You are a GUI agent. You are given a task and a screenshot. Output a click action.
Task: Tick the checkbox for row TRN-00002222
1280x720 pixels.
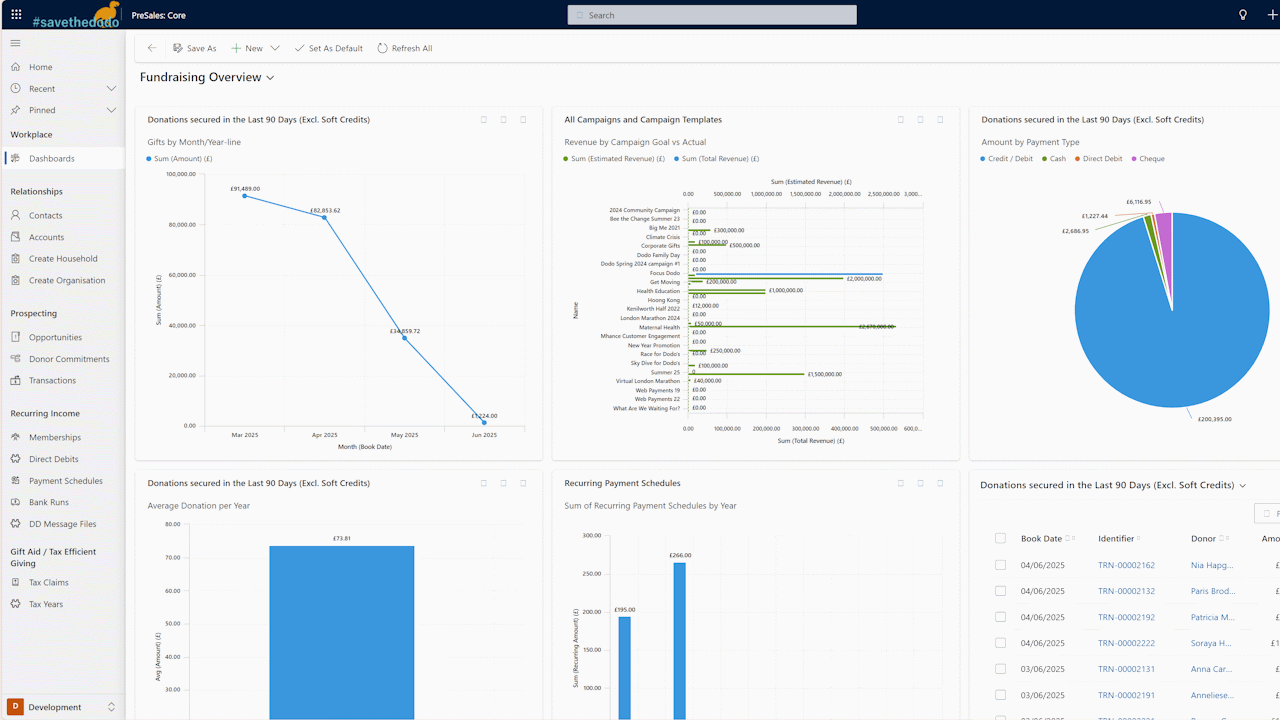tap(1000, 643)
